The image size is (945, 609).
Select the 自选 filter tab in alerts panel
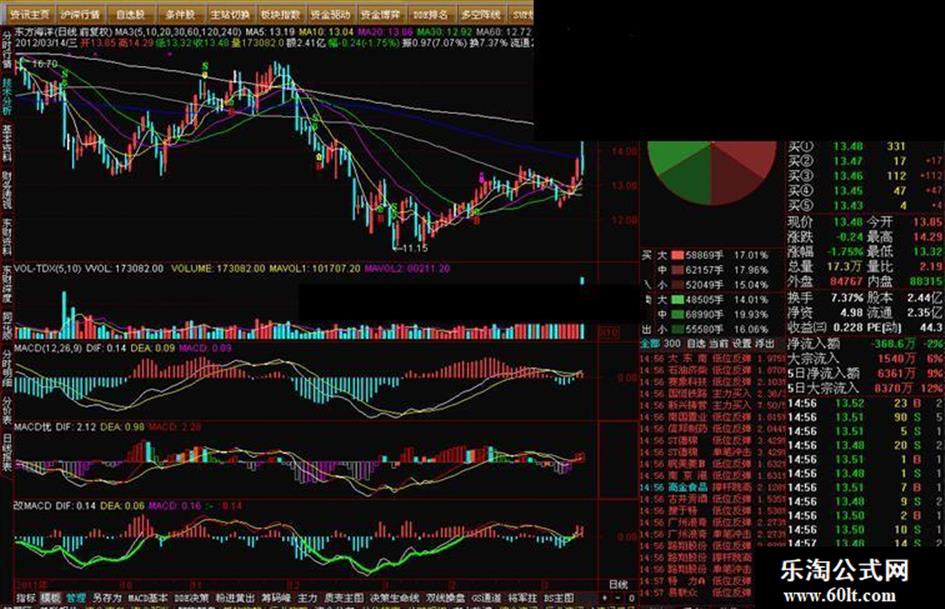coord(695,344)
